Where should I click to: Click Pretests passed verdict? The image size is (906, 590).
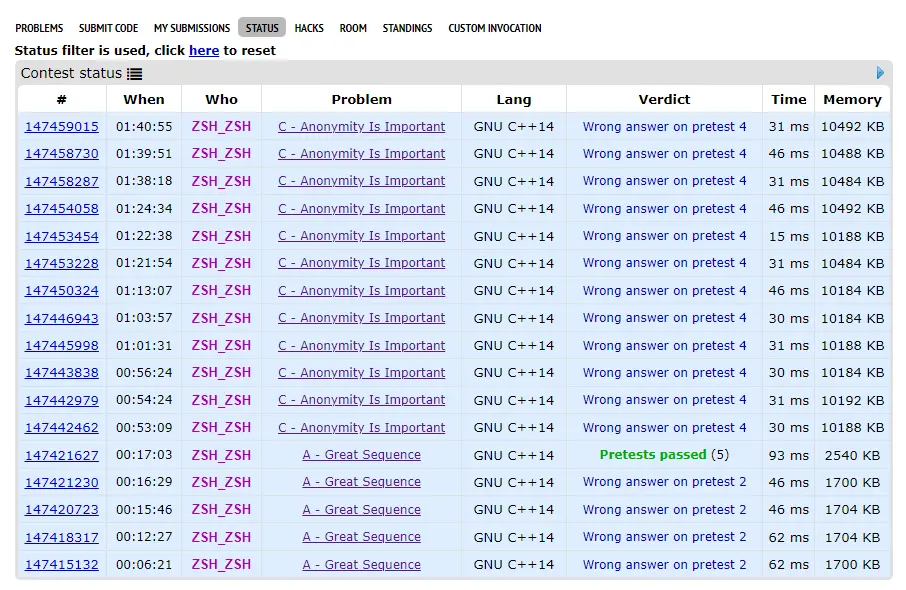[653, 455]
